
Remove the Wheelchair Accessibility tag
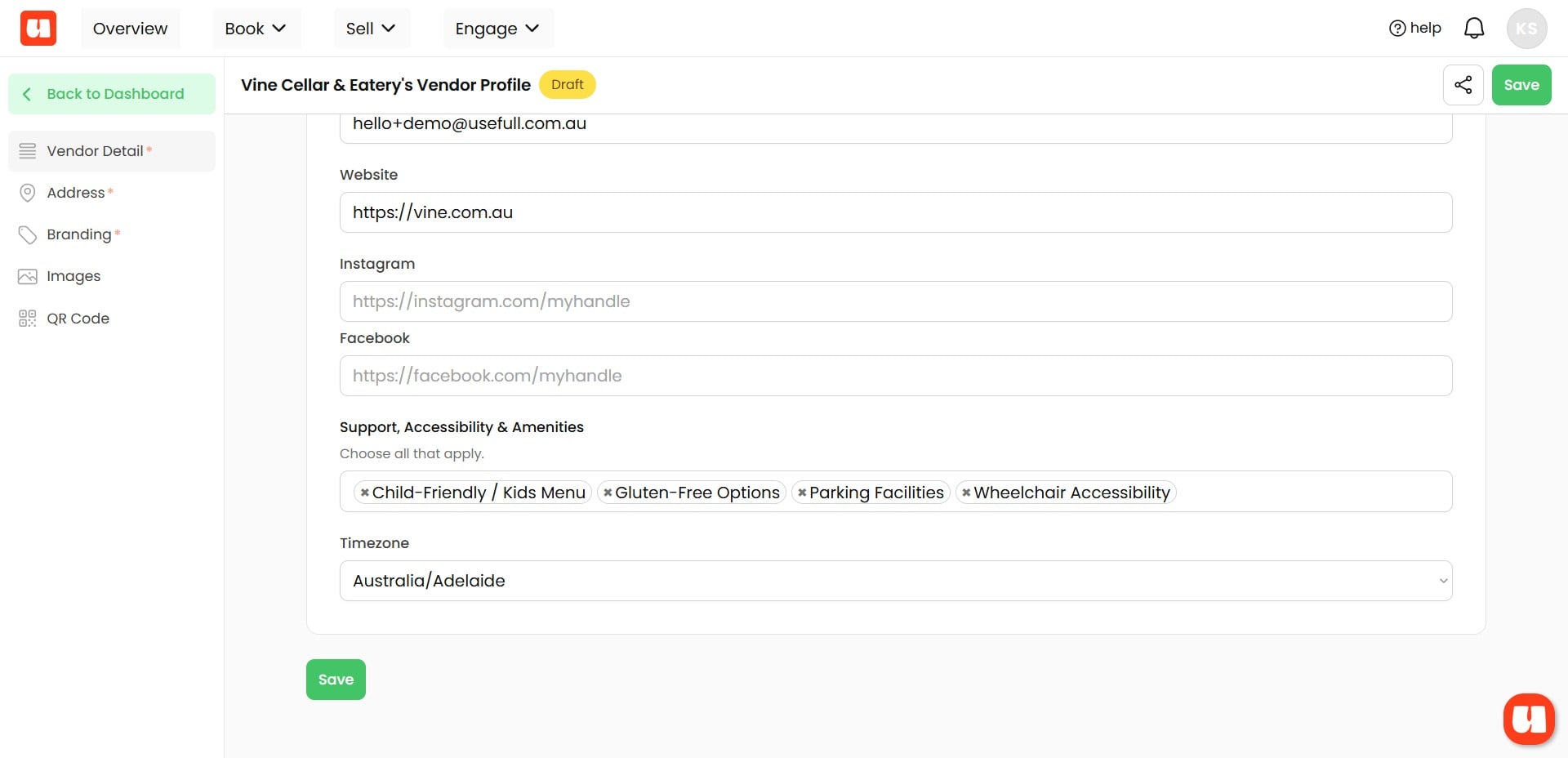[x=966, y=493]
